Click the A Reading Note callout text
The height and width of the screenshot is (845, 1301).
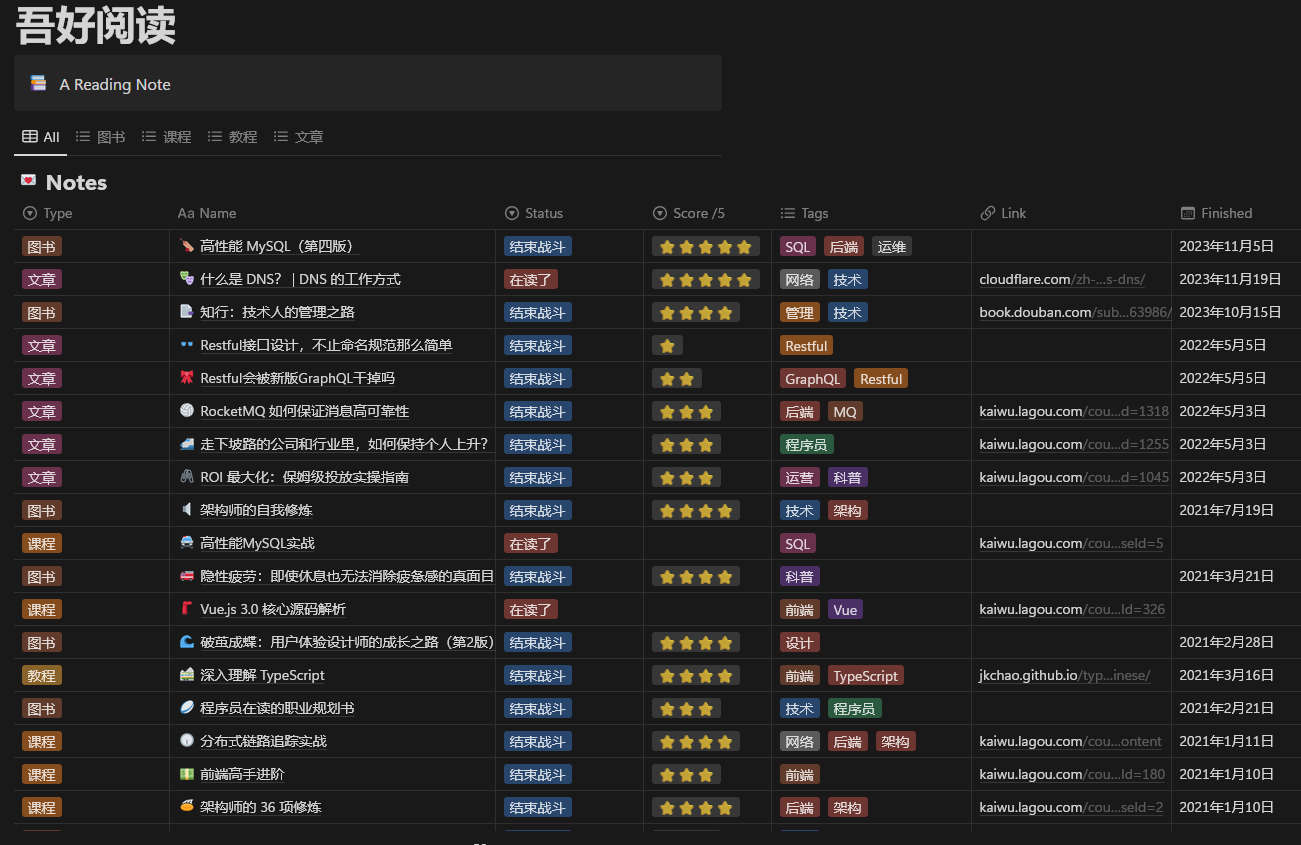[115, 84]
